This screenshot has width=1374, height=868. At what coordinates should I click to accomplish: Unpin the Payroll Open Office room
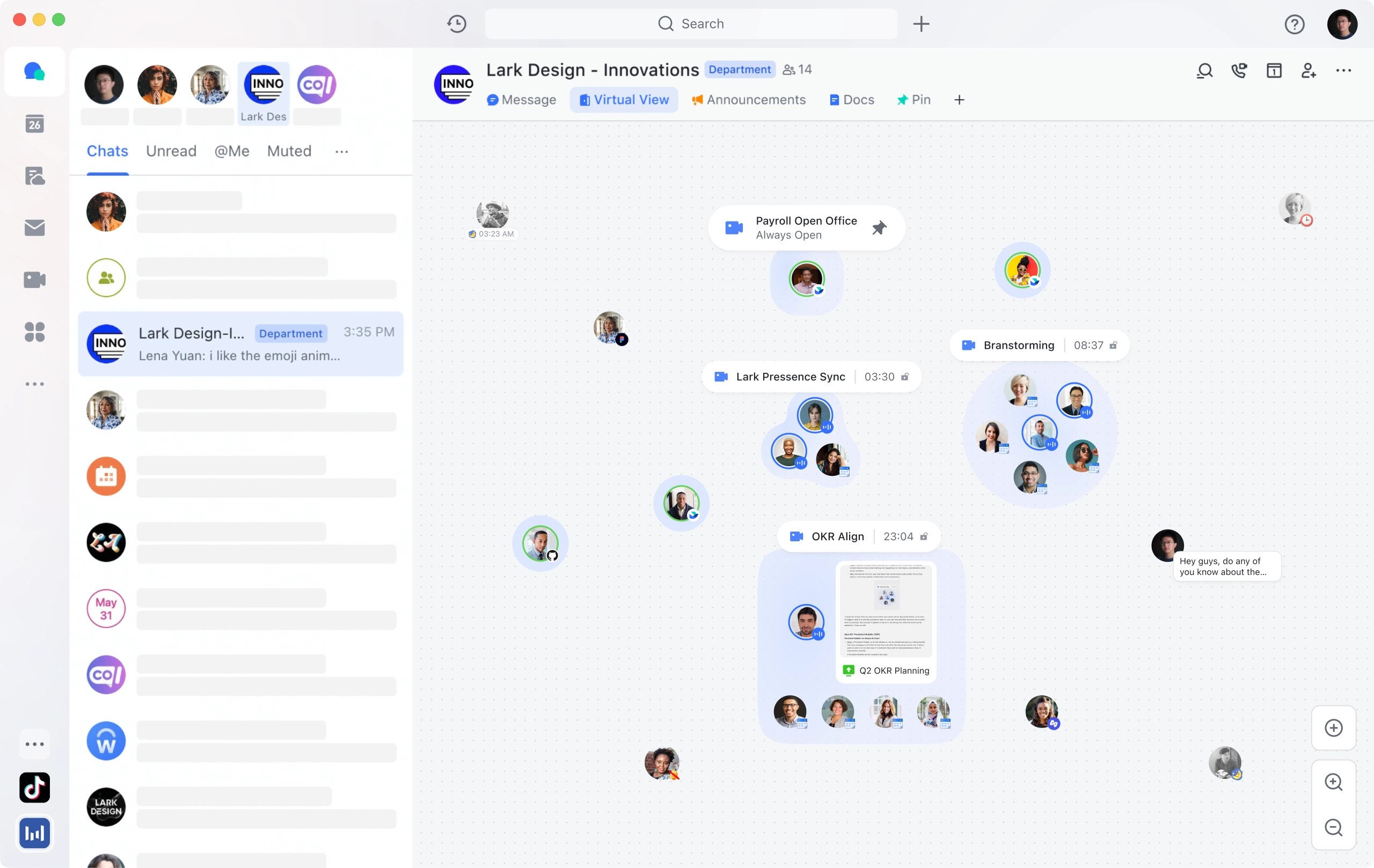pos(879,227)
